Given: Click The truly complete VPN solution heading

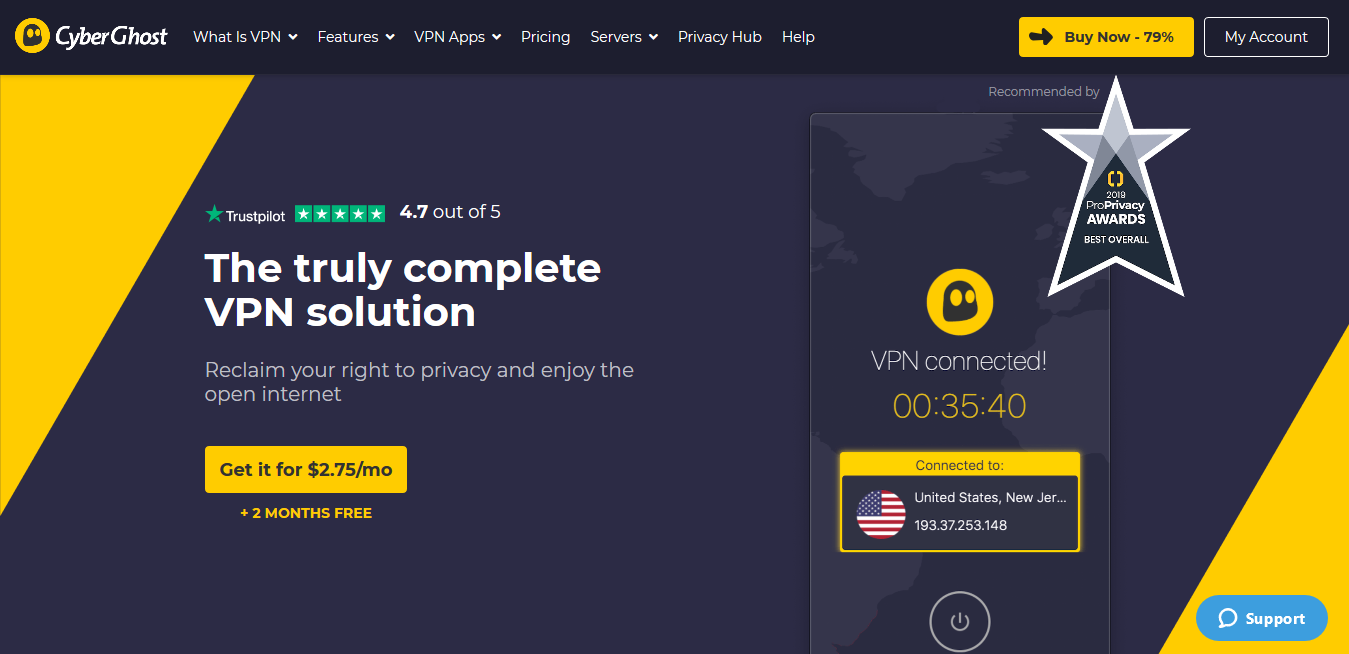Looking at the screenshot, I should pyautogui.click(x=403, y=290).
